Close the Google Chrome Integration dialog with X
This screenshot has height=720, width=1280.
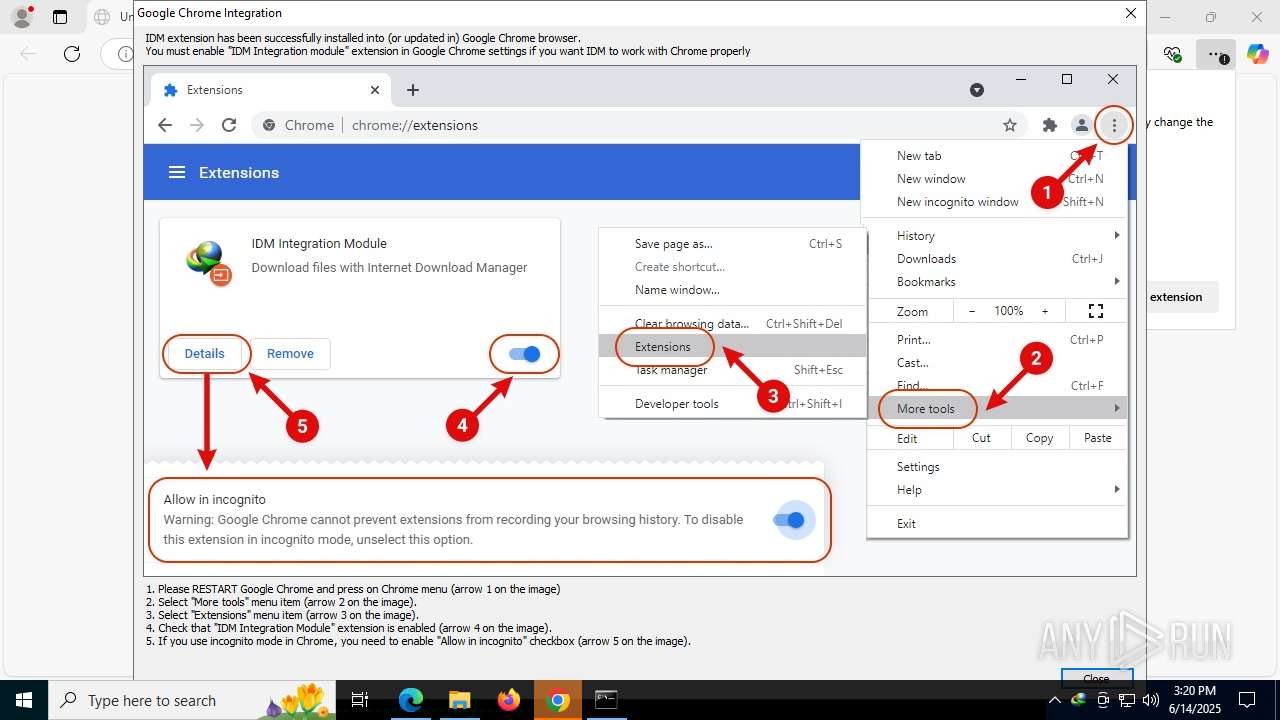coord(1130,13)
